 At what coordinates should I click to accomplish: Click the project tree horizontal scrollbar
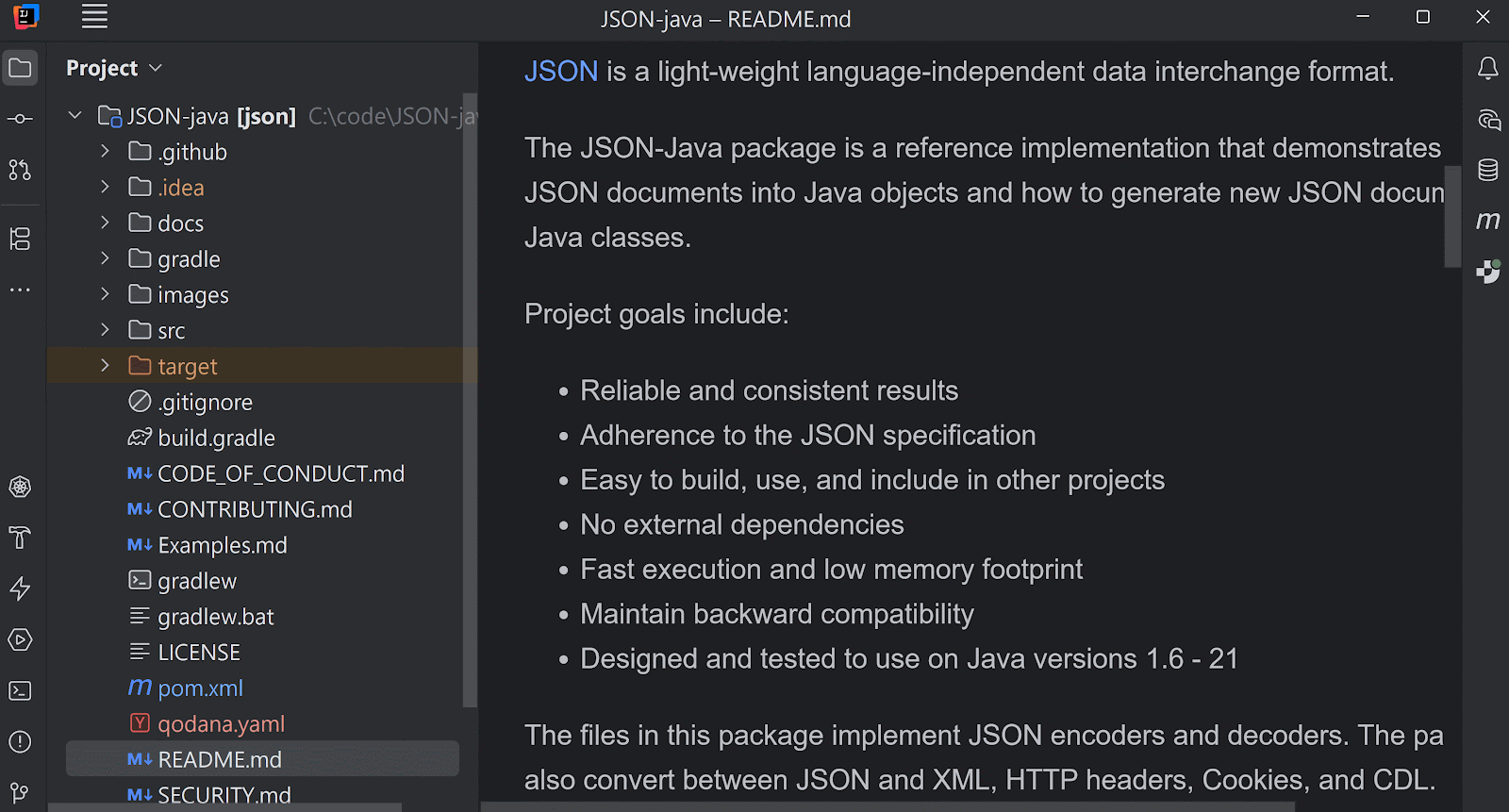[225, 807]
